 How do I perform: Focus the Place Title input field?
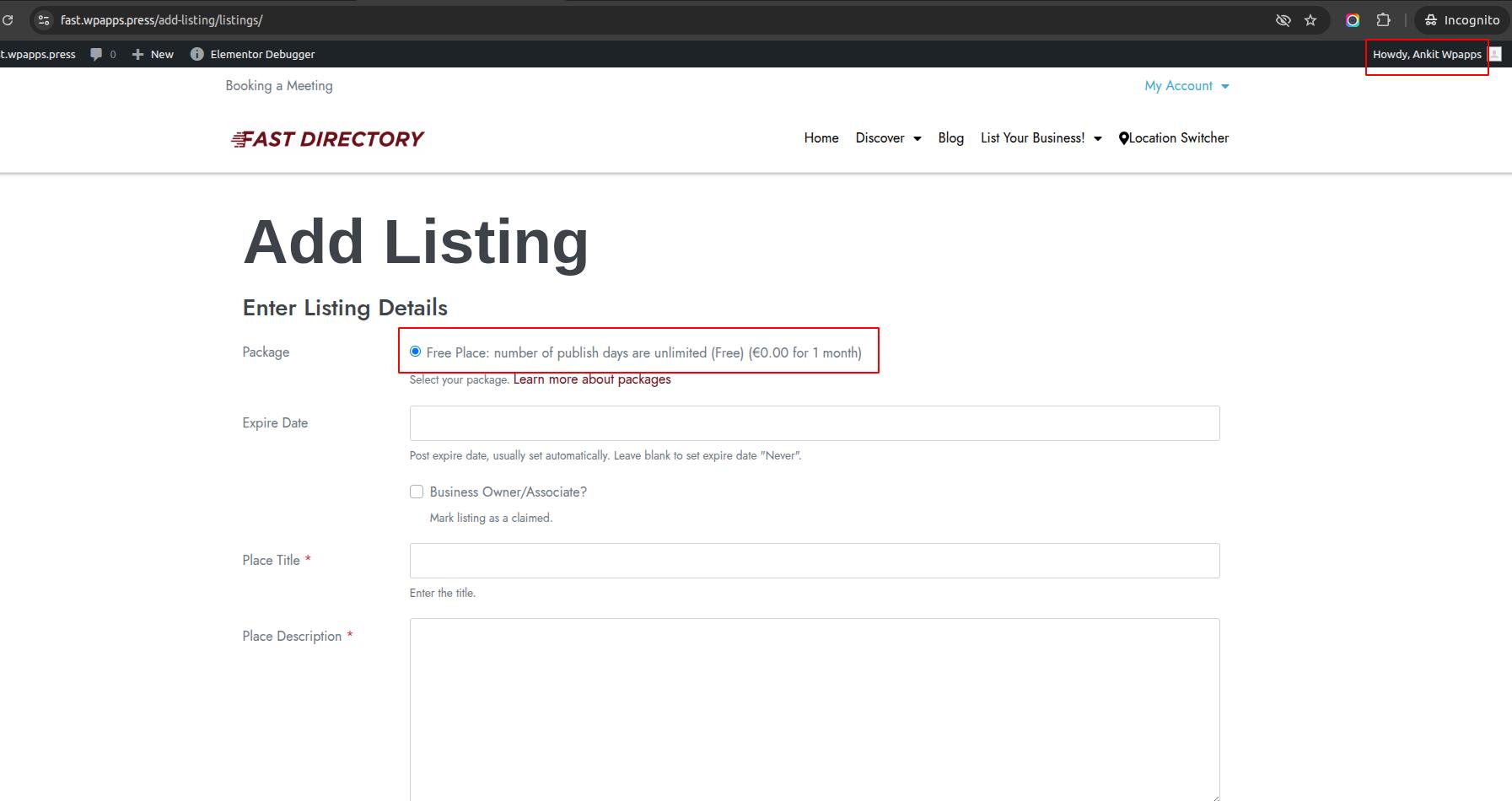pos(814,561)
